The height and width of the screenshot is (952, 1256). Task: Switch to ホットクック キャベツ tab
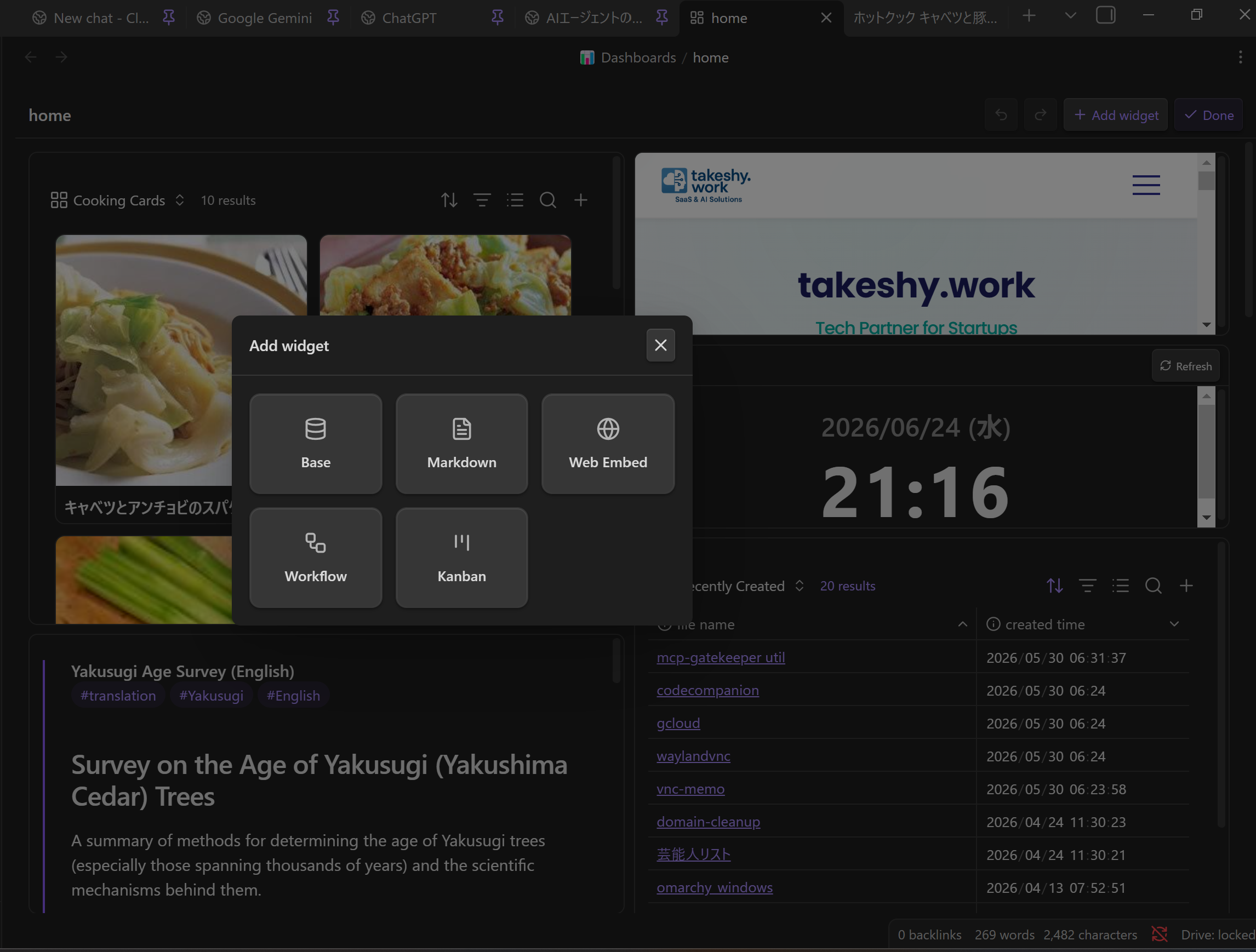[926, 18]
